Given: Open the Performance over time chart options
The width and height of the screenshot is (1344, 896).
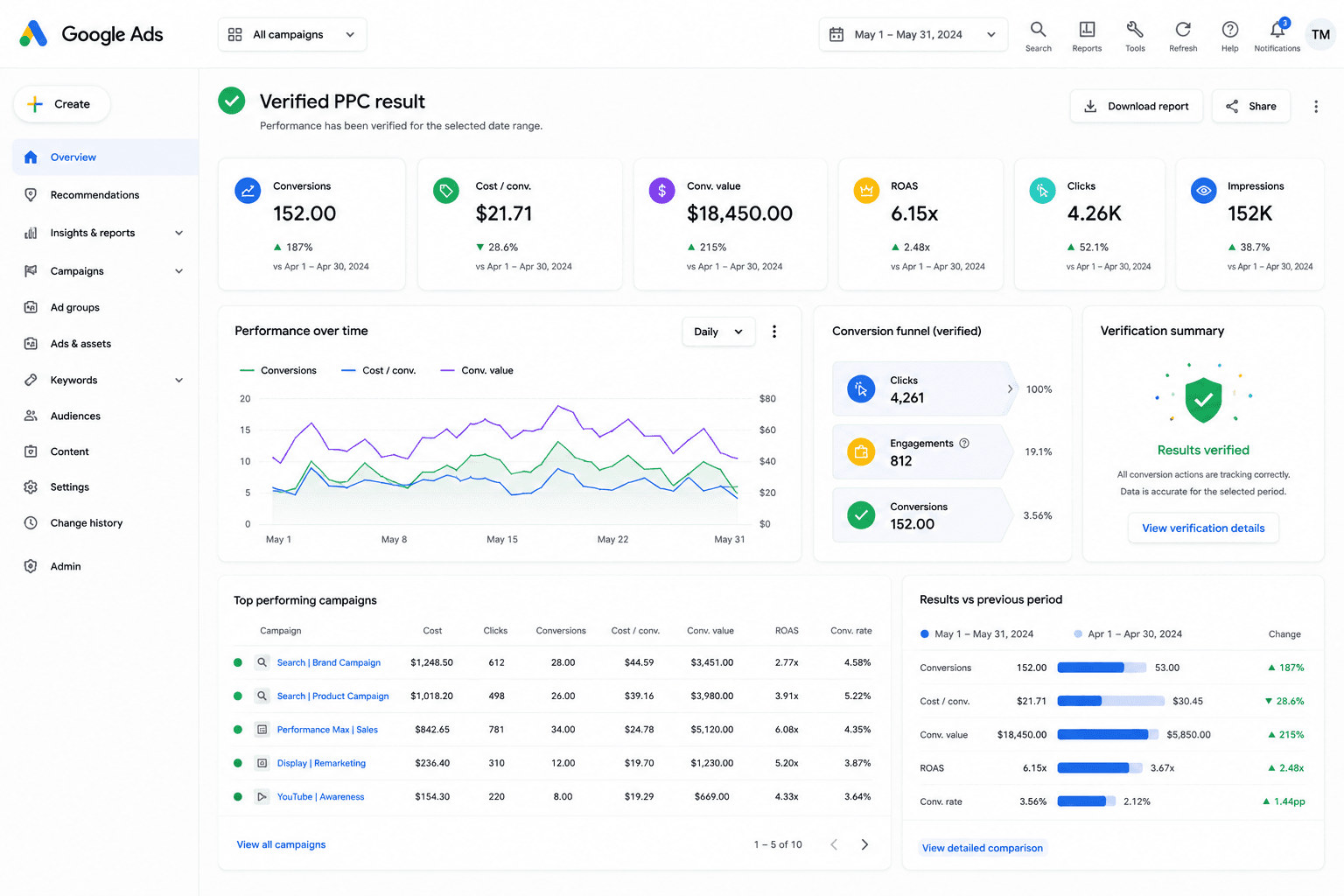Looking at the screenshot, I should [773, 332].
